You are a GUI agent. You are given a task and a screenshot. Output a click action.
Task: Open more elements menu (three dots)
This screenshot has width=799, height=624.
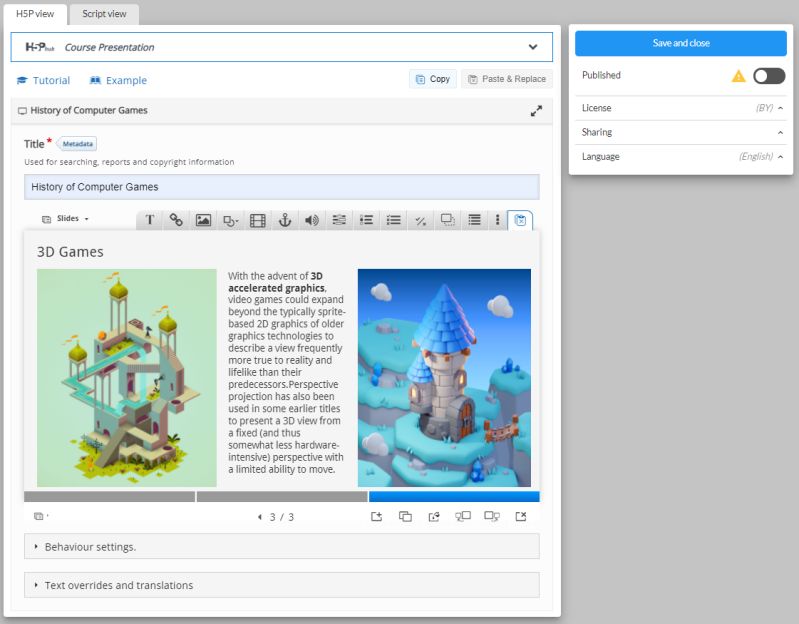(497, 220)
